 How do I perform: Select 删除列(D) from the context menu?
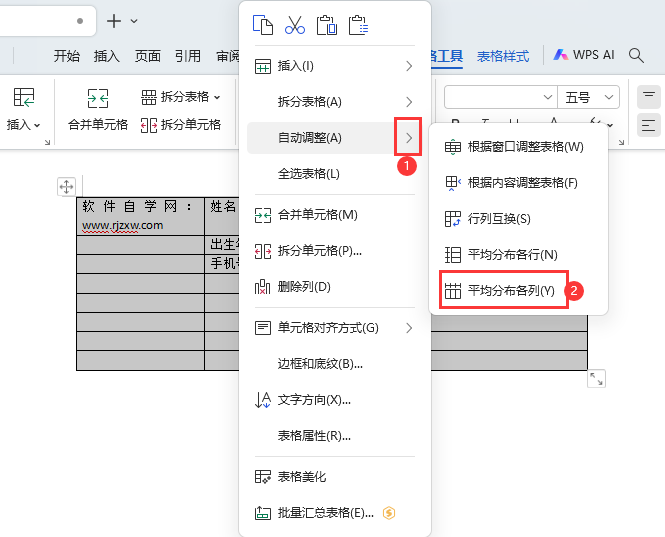[x=335, y=287]
